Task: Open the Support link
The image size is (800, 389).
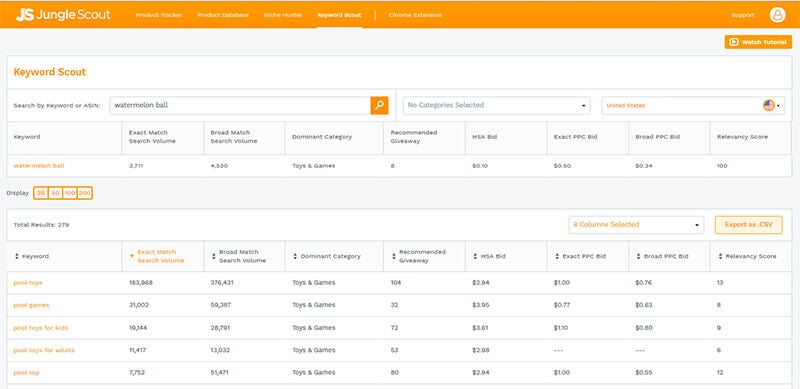Action: [x=743, y=15]
